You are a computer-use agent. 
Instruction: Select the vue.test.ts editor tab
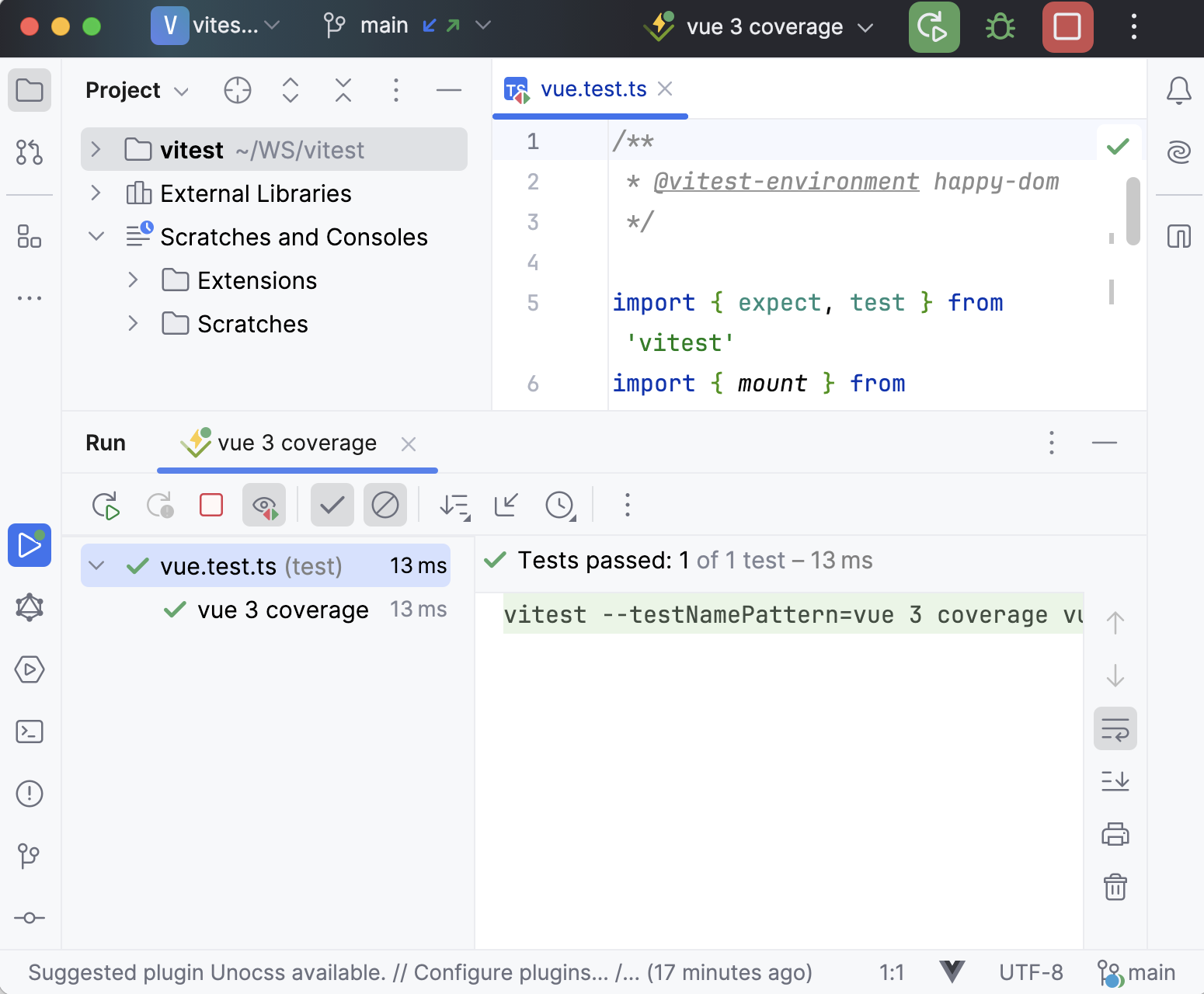pos(593,89)
